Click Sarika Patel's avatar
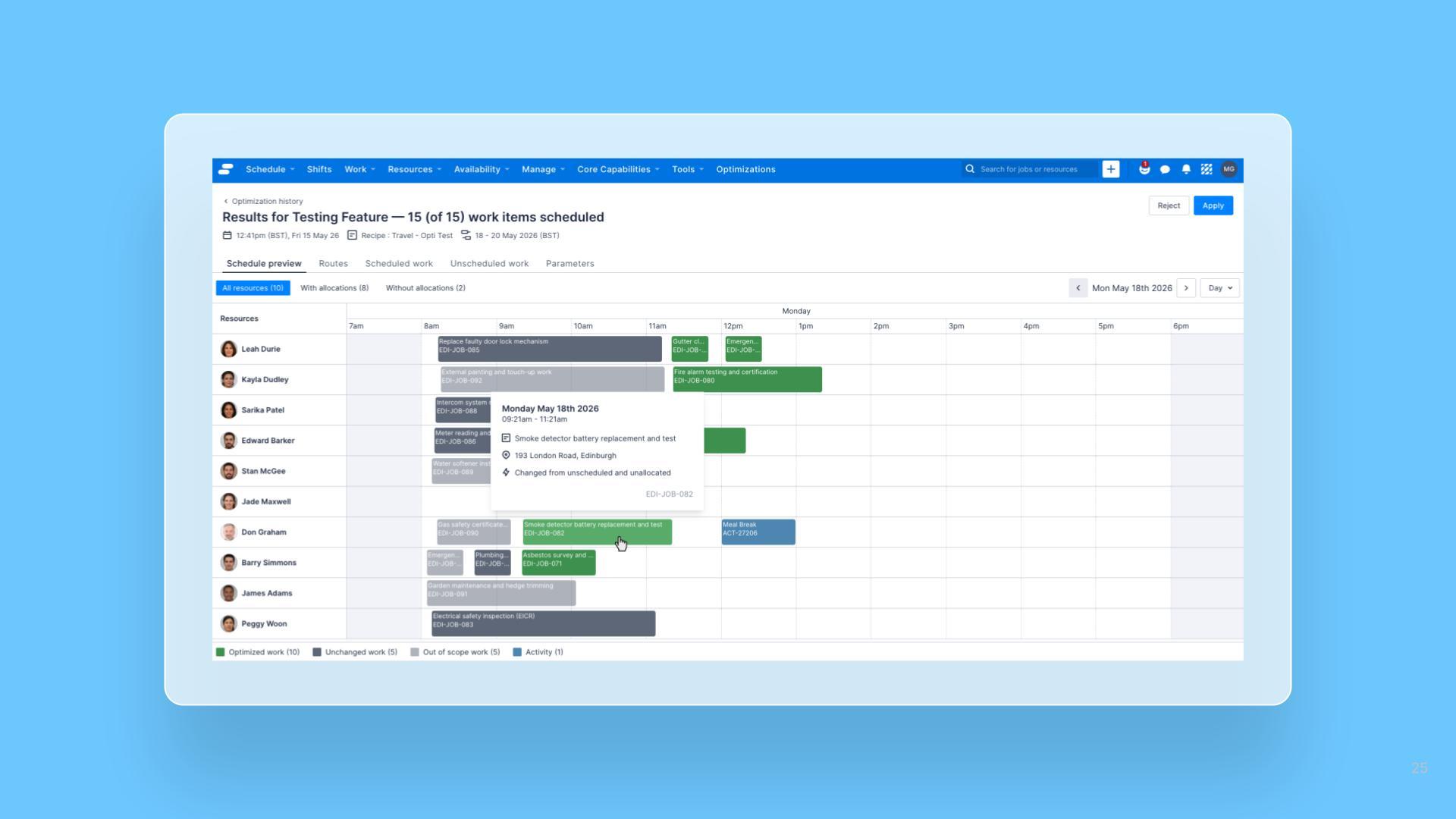Screen dimensions: 1456x819 [x=228, y=410]
